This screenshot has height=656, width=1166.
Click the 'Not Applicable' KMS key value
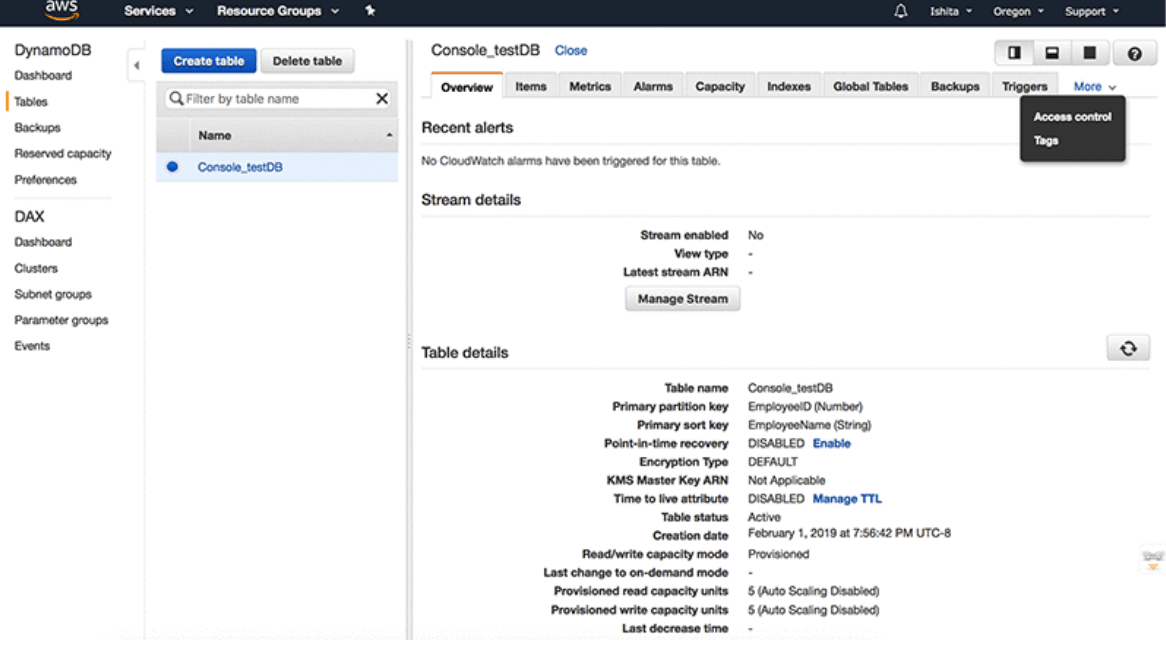coord(786,480)
